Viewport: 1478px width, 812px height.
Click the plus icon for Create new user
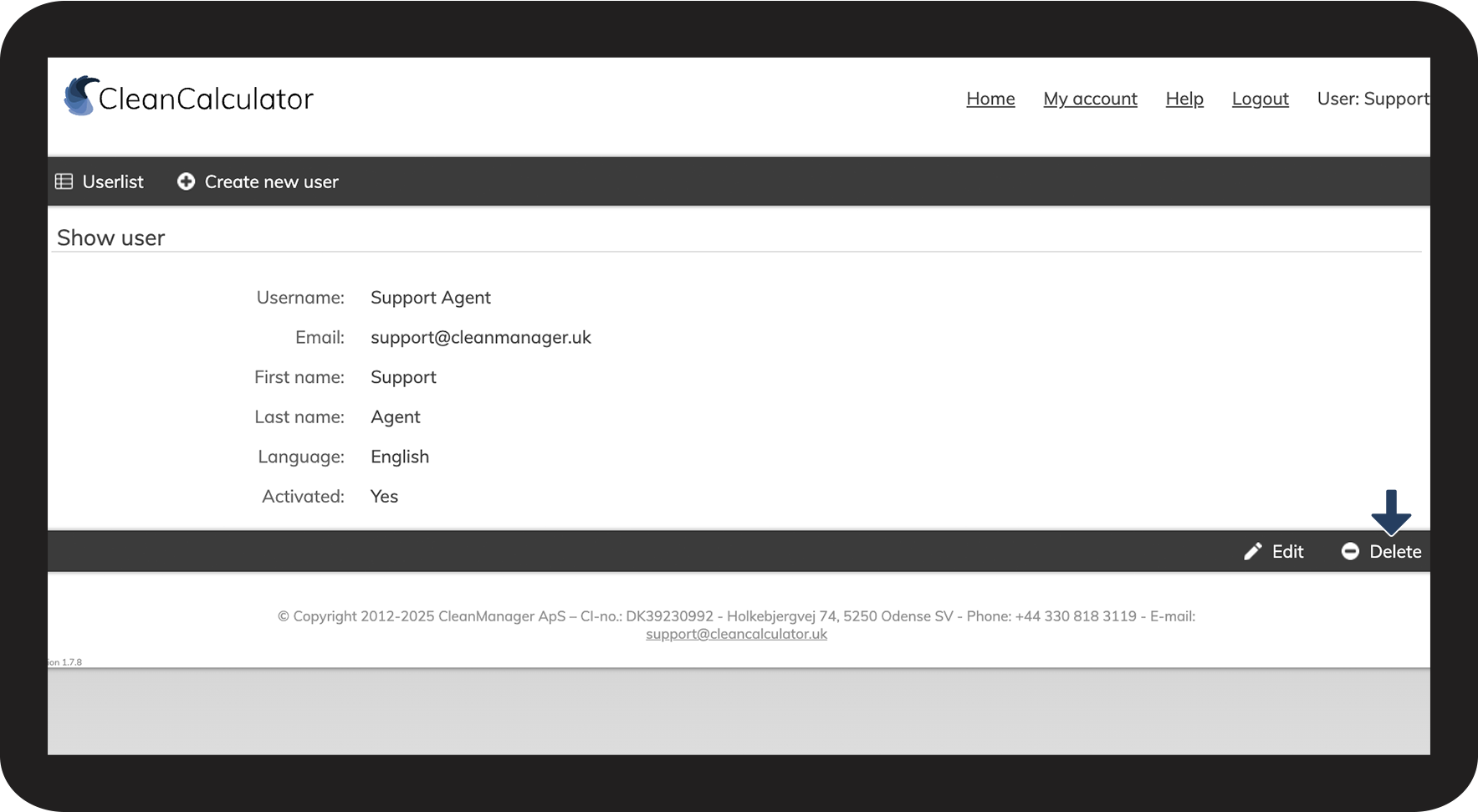point(186,181)
